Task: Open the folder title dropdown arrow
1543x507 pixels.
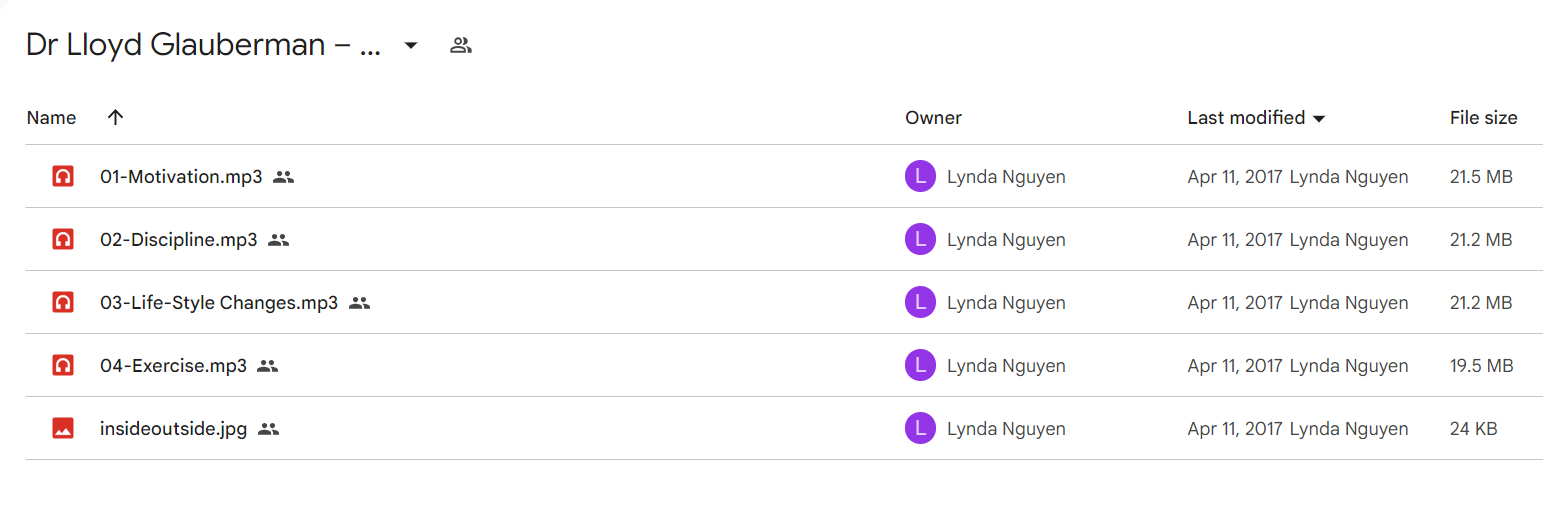Action: click(x=410, y=45)
